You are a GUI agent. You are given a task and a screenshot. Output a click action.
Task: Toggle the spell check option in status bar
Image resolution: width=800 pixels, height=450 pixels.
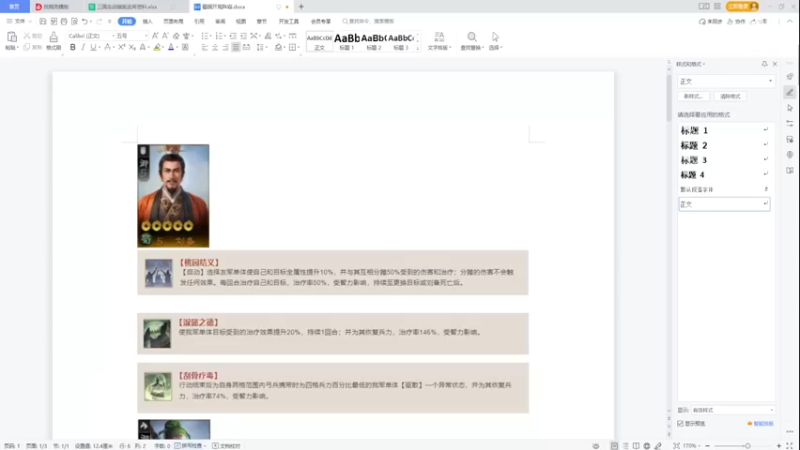point(190,445)
